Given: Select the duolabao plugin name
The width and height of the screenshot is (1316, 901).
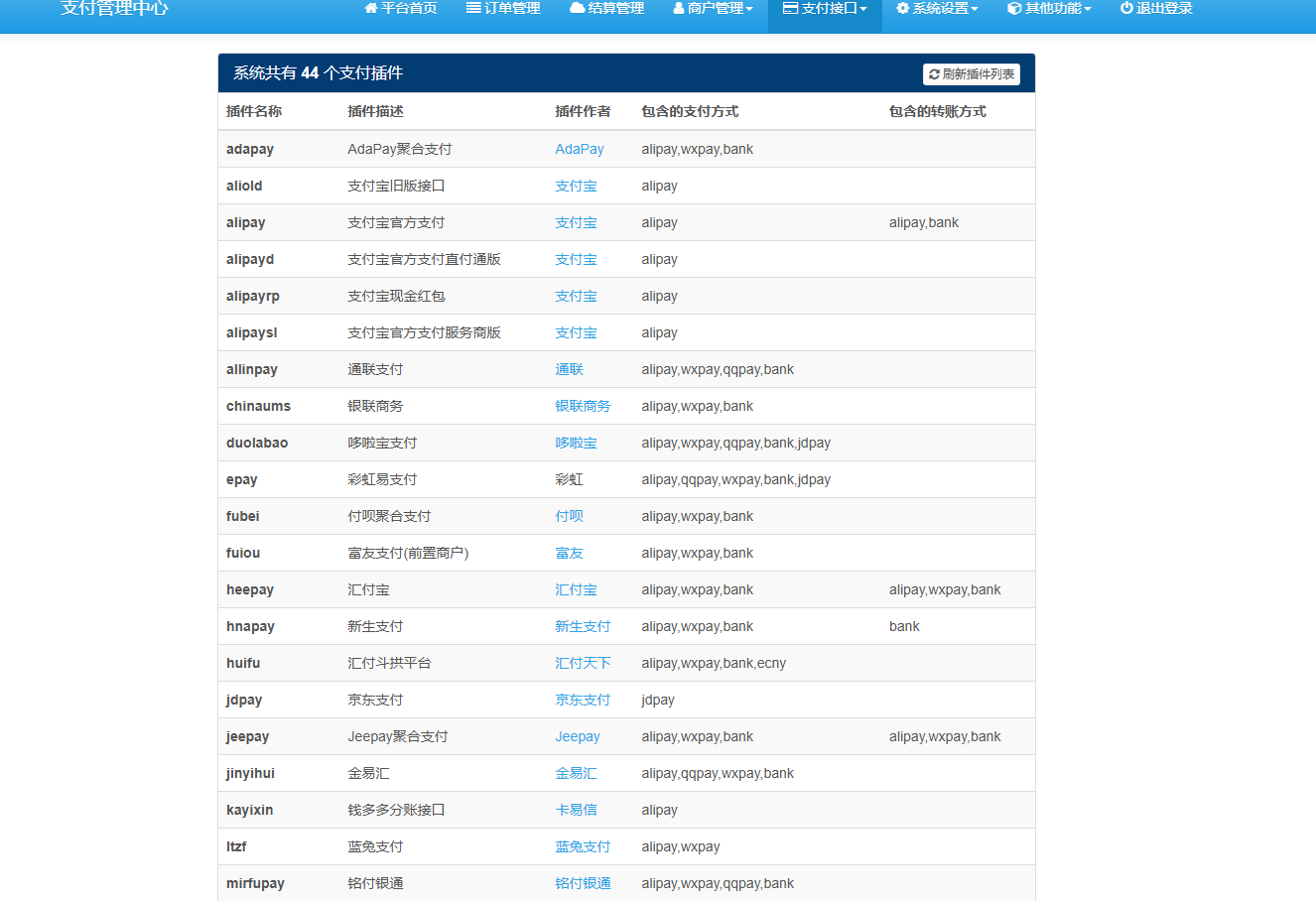Looking at the screenshot, I should (257, 443).
